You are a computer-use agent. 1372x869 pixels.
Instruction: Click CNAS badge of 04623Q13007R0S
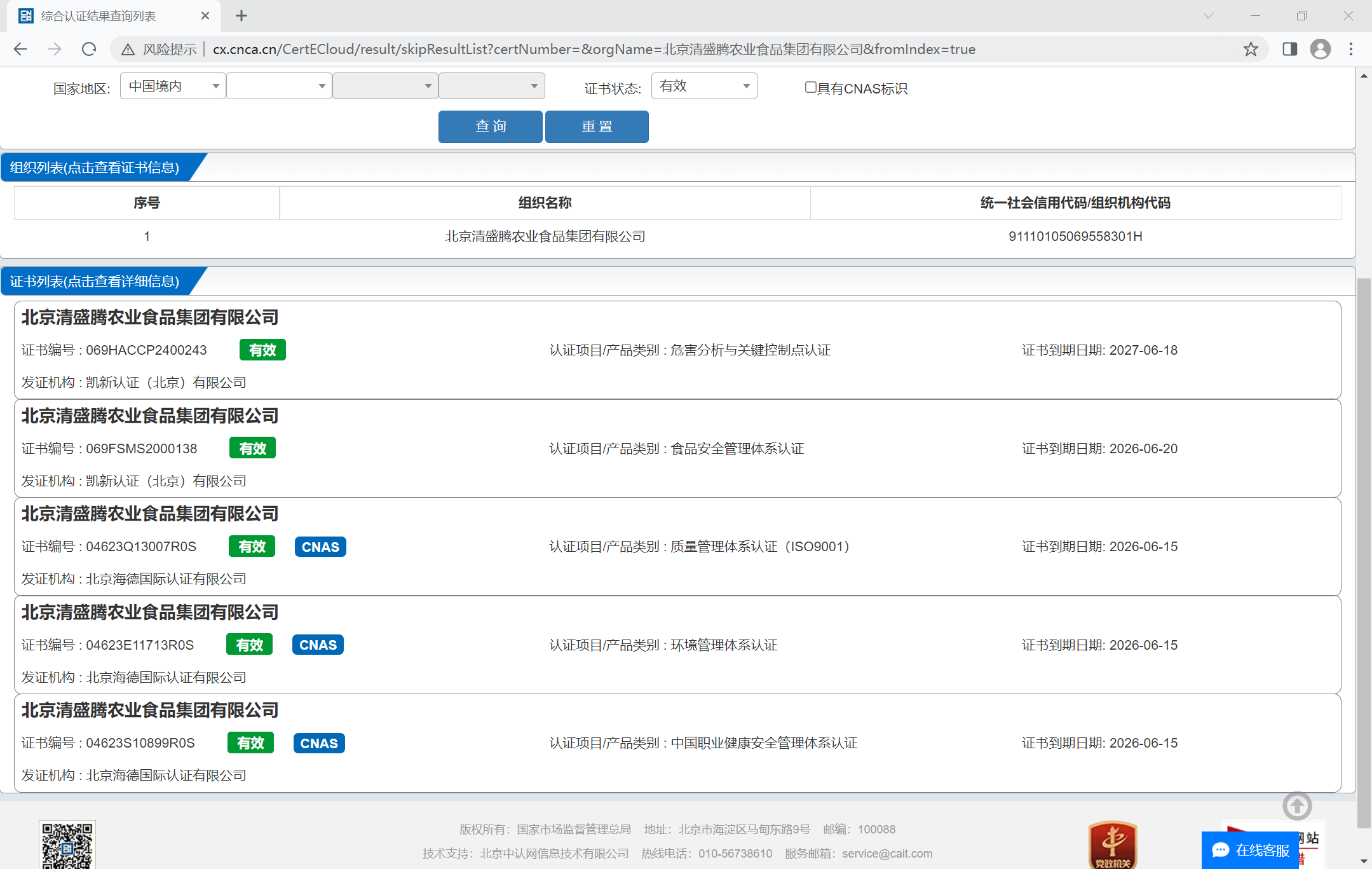click(320, 547)
